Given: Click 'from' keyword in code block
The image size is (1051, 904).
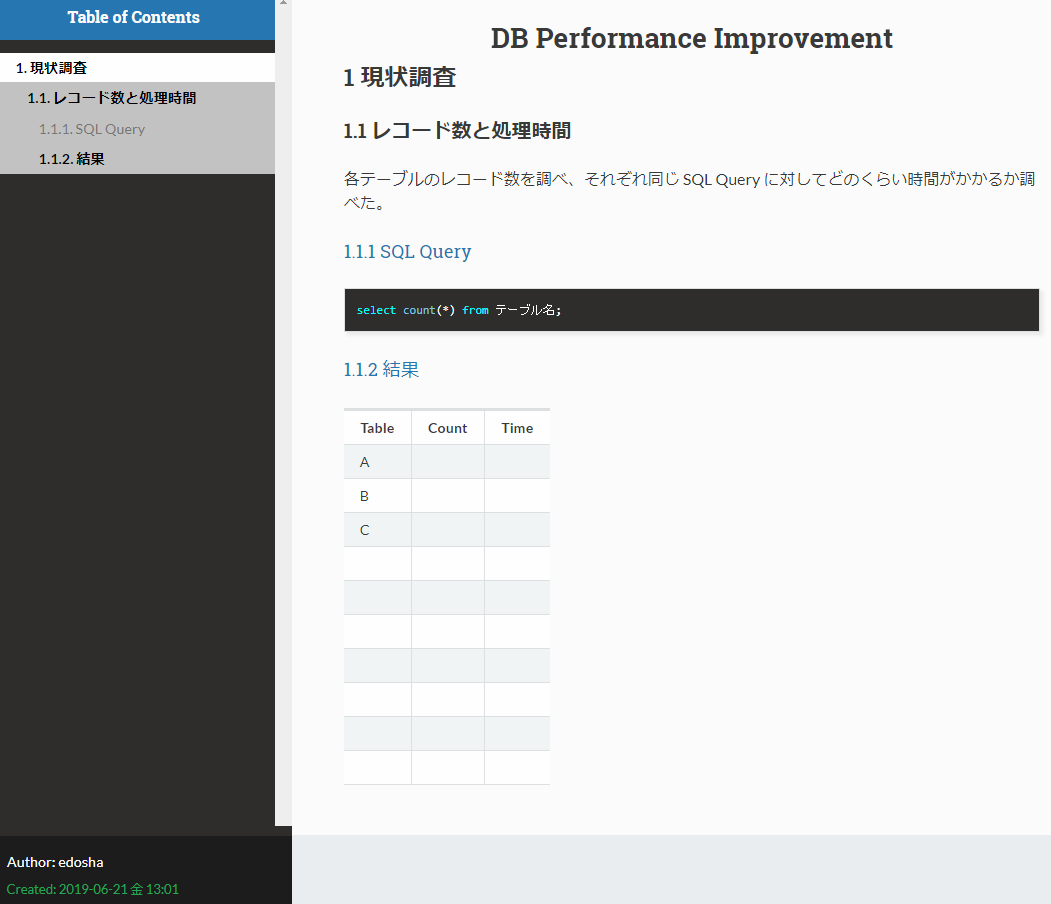Looking at the screenshot, I should (475, 310).
